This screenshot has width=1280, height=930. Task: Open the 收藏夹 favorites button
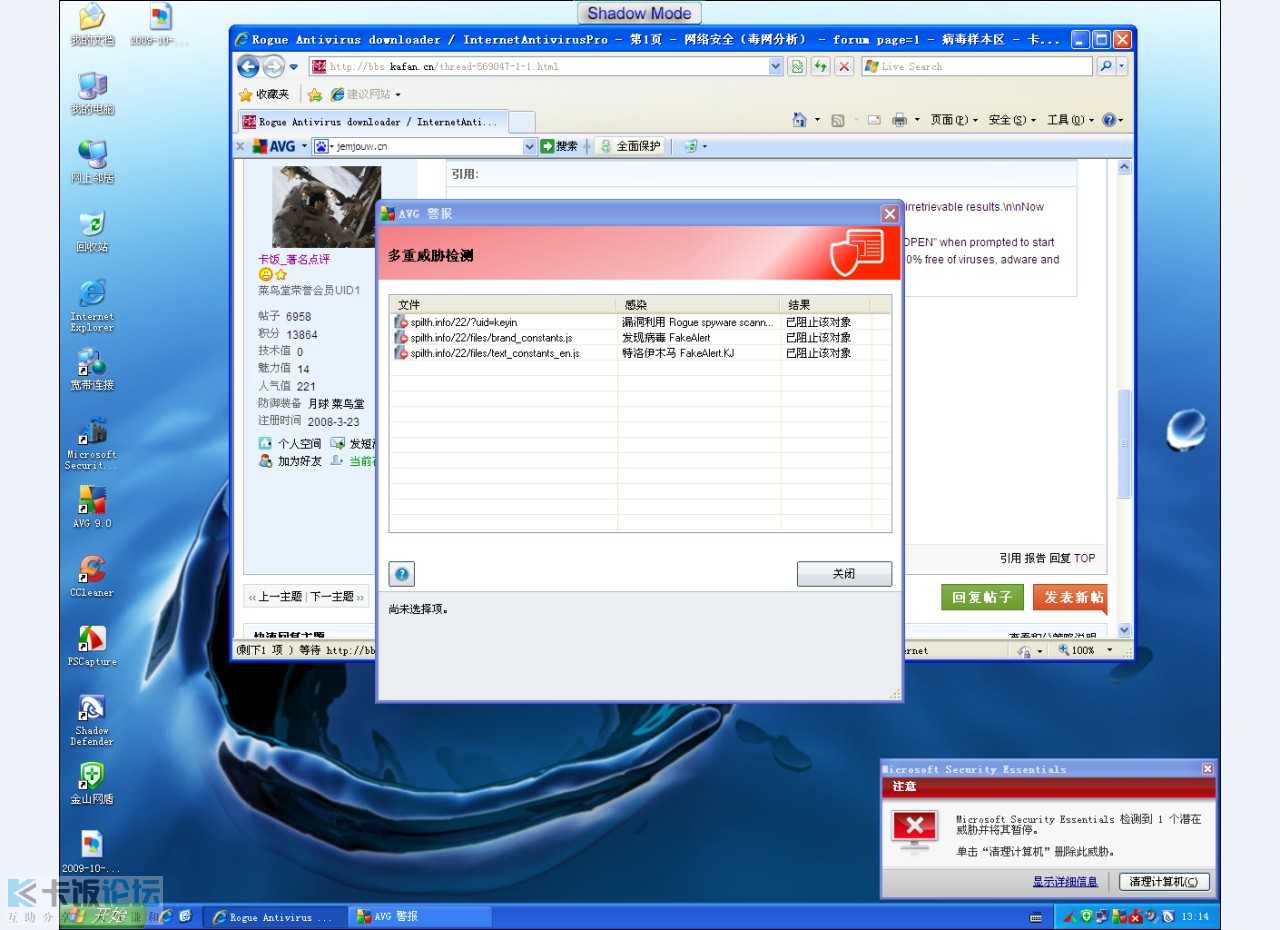(264, 94)
